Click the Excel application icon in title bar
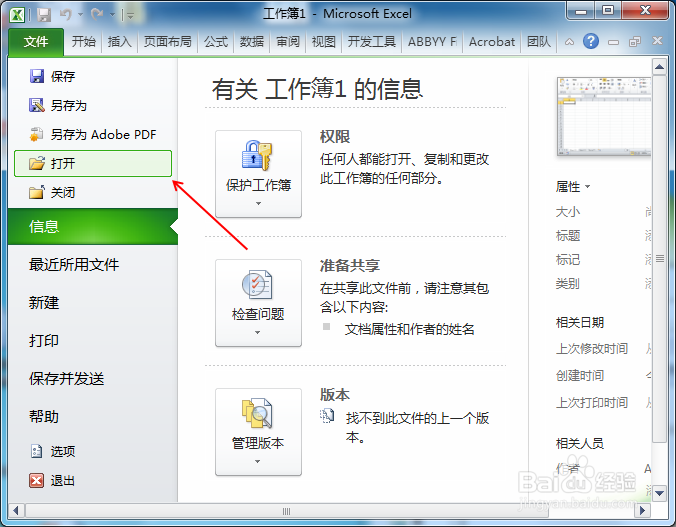Screen dimensions: 676x527 pyautogui.click(x=17, y=15)
